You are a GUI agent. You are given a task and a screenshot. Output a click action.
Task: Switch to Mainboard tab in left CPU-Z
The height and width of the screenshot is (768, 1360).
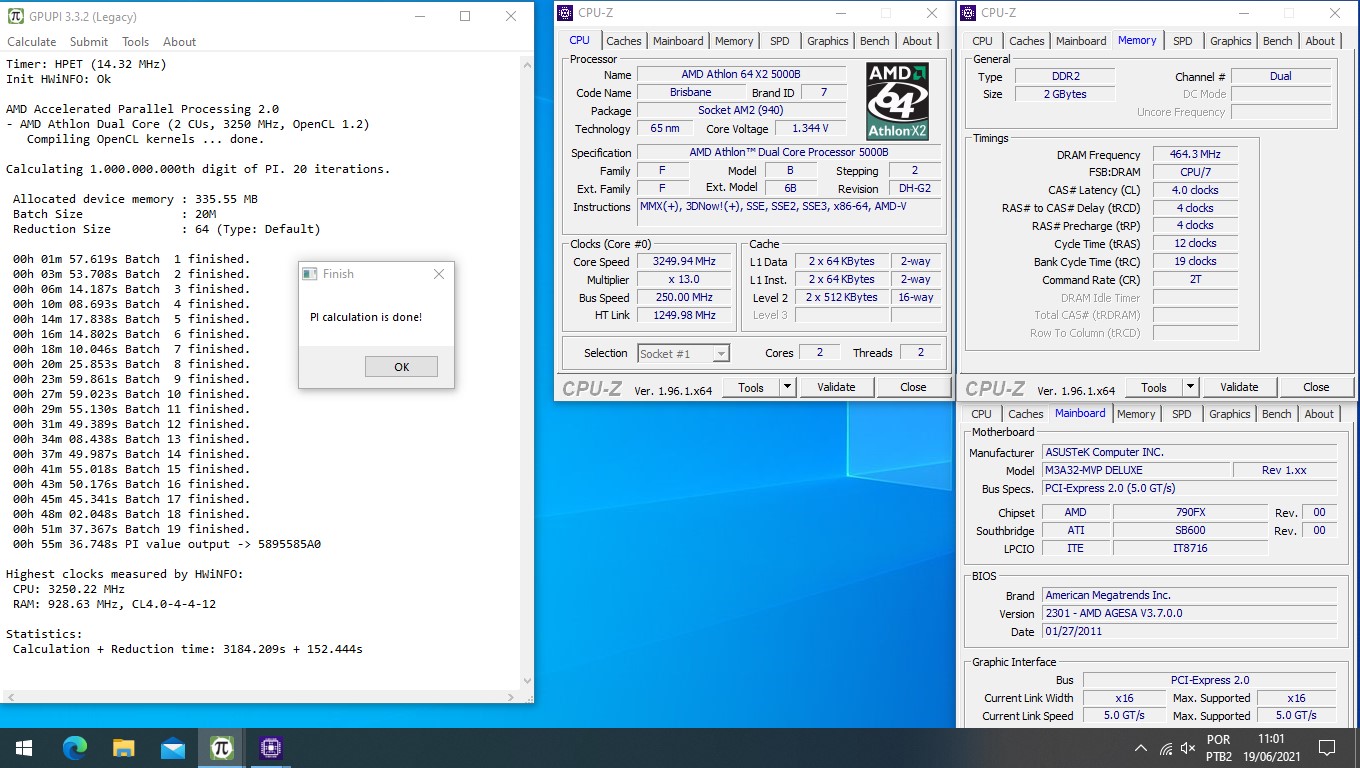[x=678, y=41]
